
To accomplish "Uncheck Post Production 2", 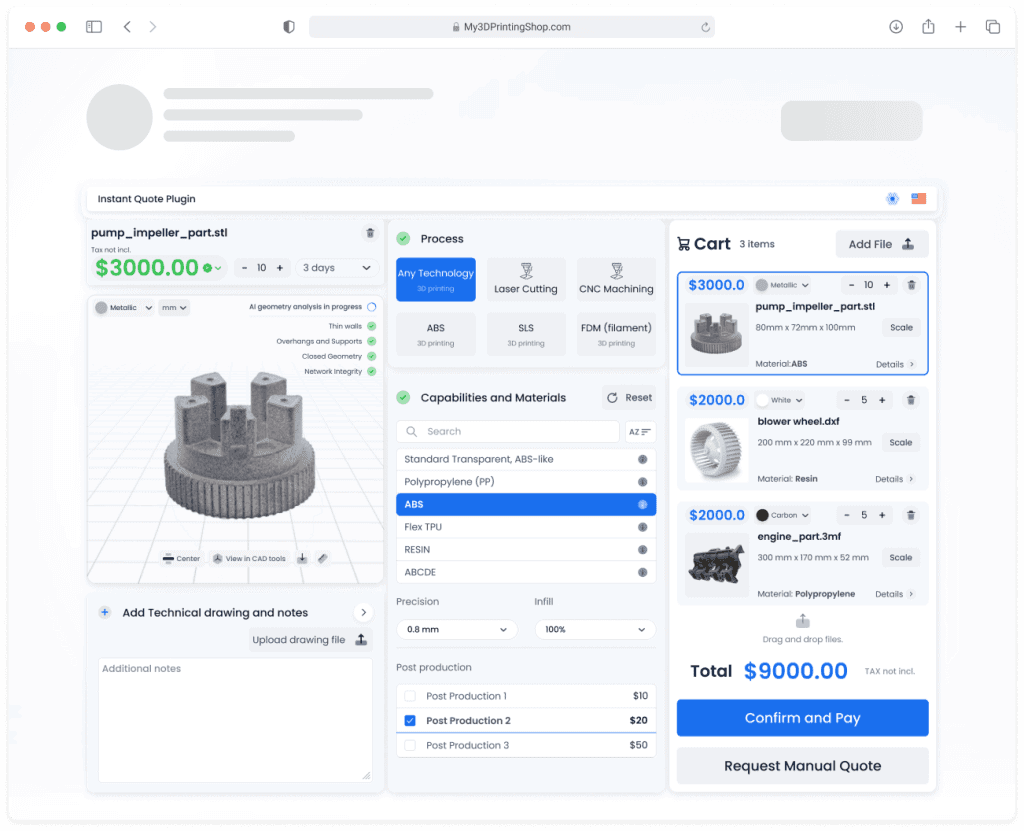I will pos(410,720).
